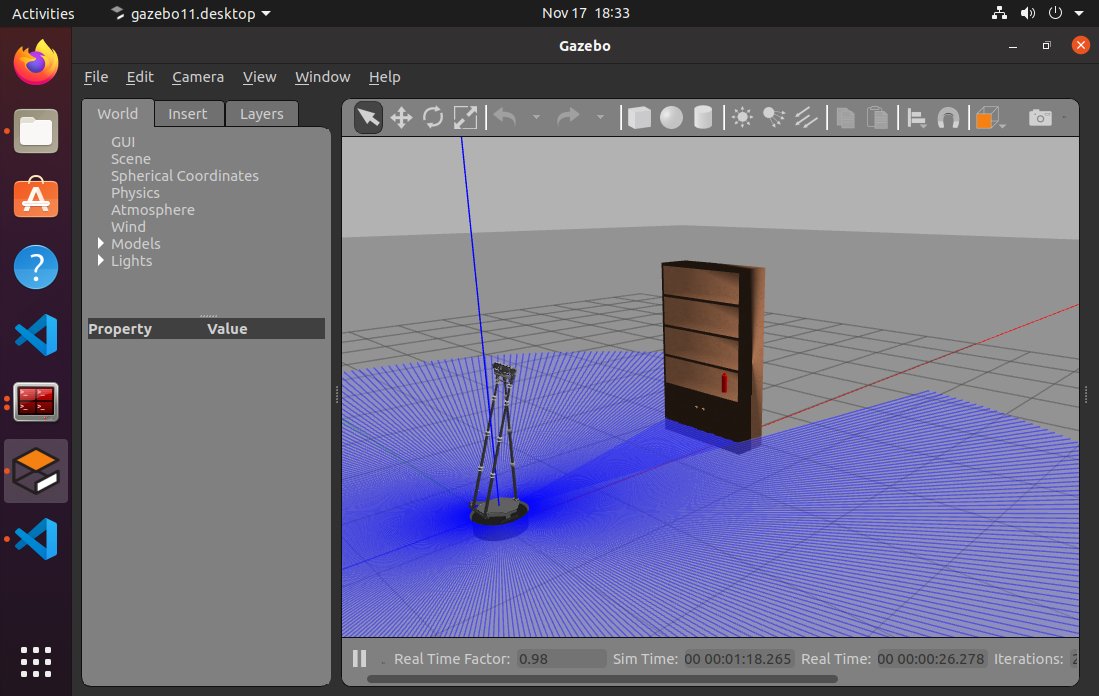
Task: Take a screenshot with camera icon
Action: click(1040, 118)
